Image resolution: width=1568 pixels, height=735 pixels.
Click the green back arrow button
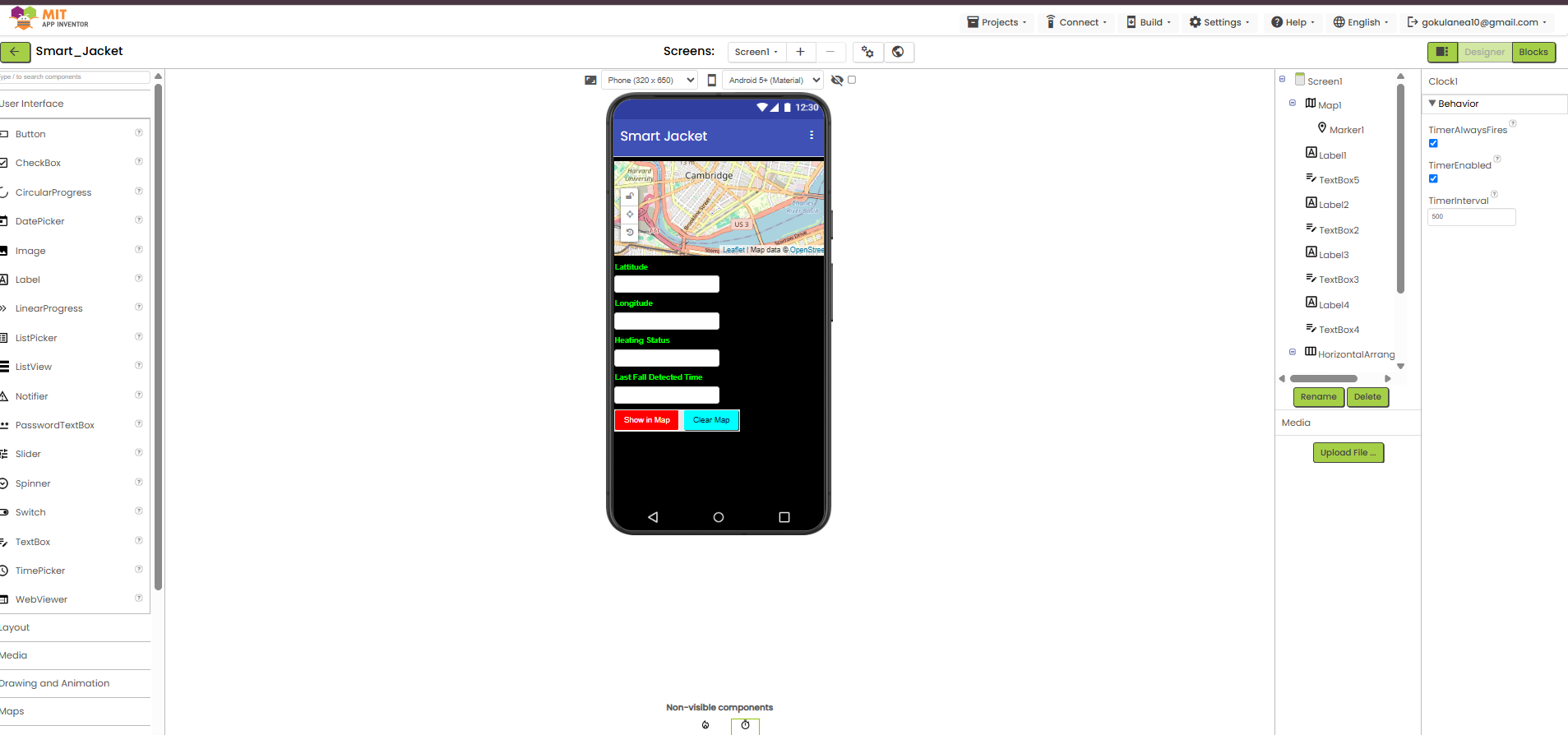[x=15, y=52]
